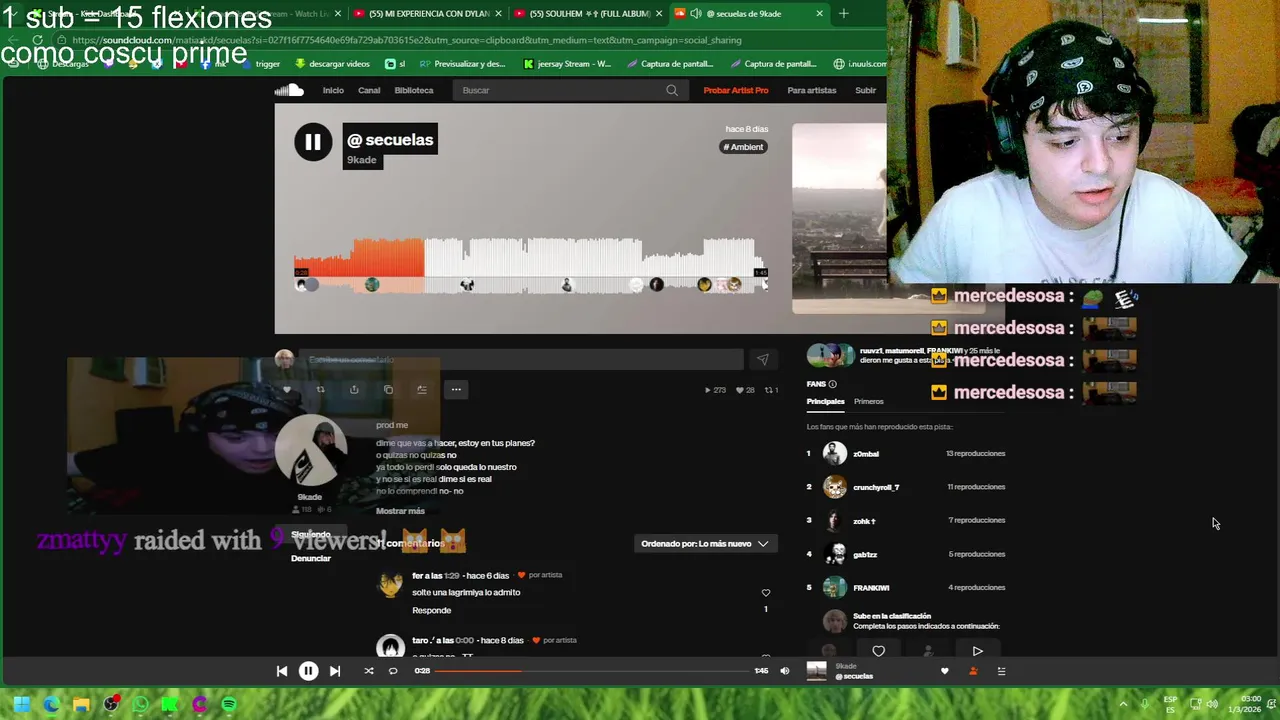Open the sort dropdown 'Ordenado por: Lo más nuevo'

(x=705, y=543)
